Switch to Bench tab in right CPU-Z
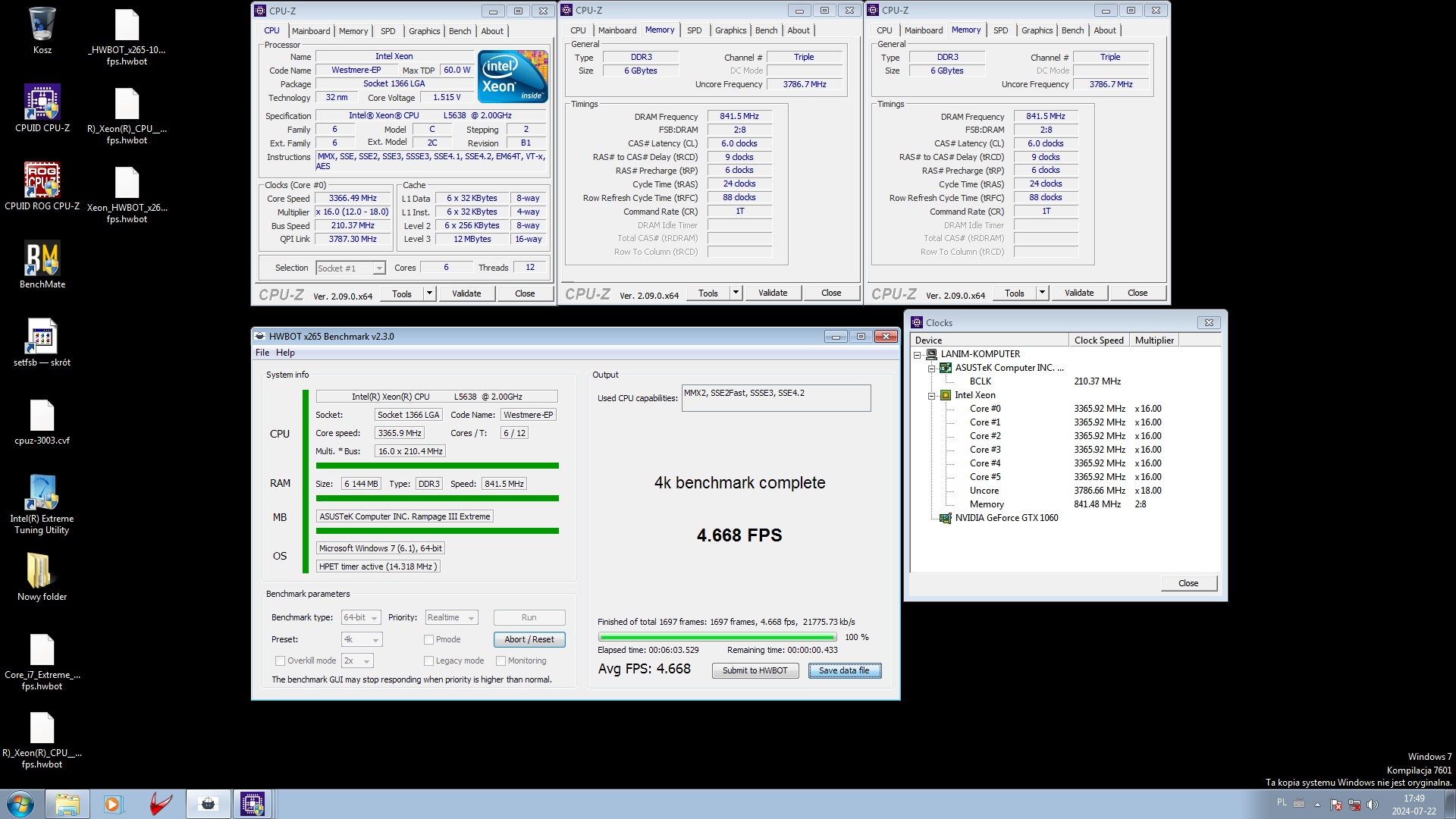This screenshot has height=819, width=1456. (x=1072, y=30)
